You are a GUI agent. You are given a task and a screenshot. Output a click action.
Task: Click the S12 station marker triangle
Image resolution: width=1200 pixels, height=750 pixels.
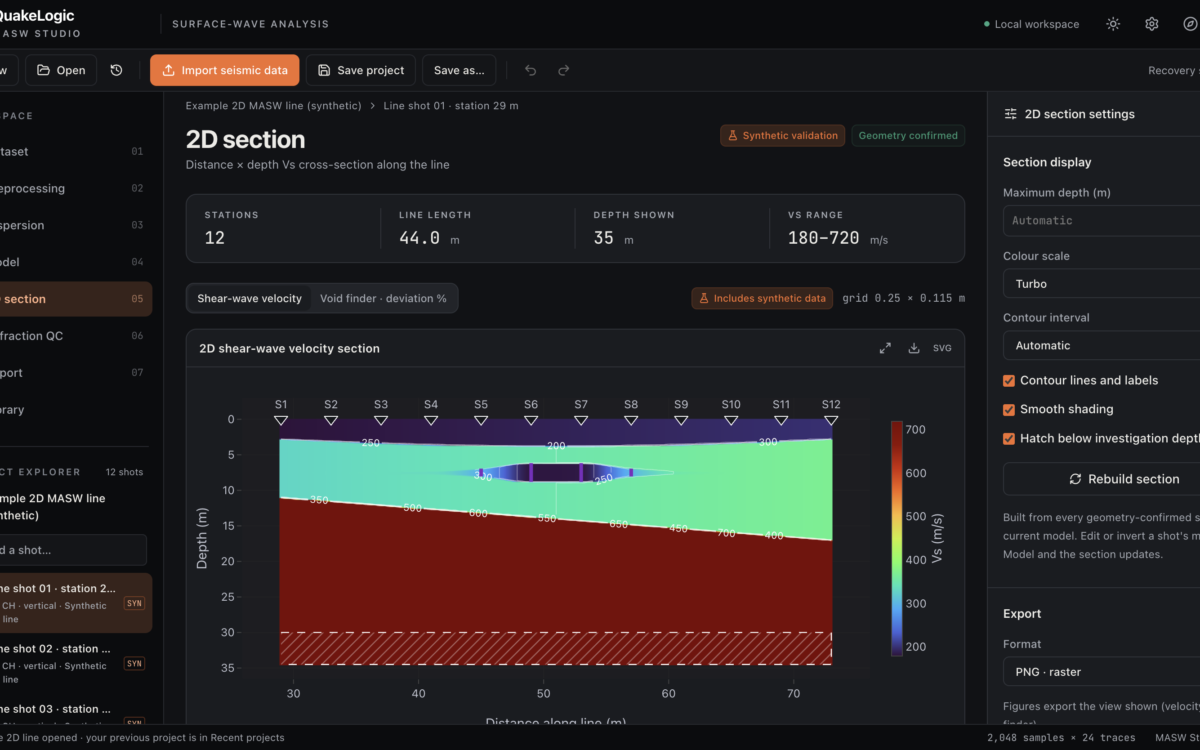click(831, 420)
